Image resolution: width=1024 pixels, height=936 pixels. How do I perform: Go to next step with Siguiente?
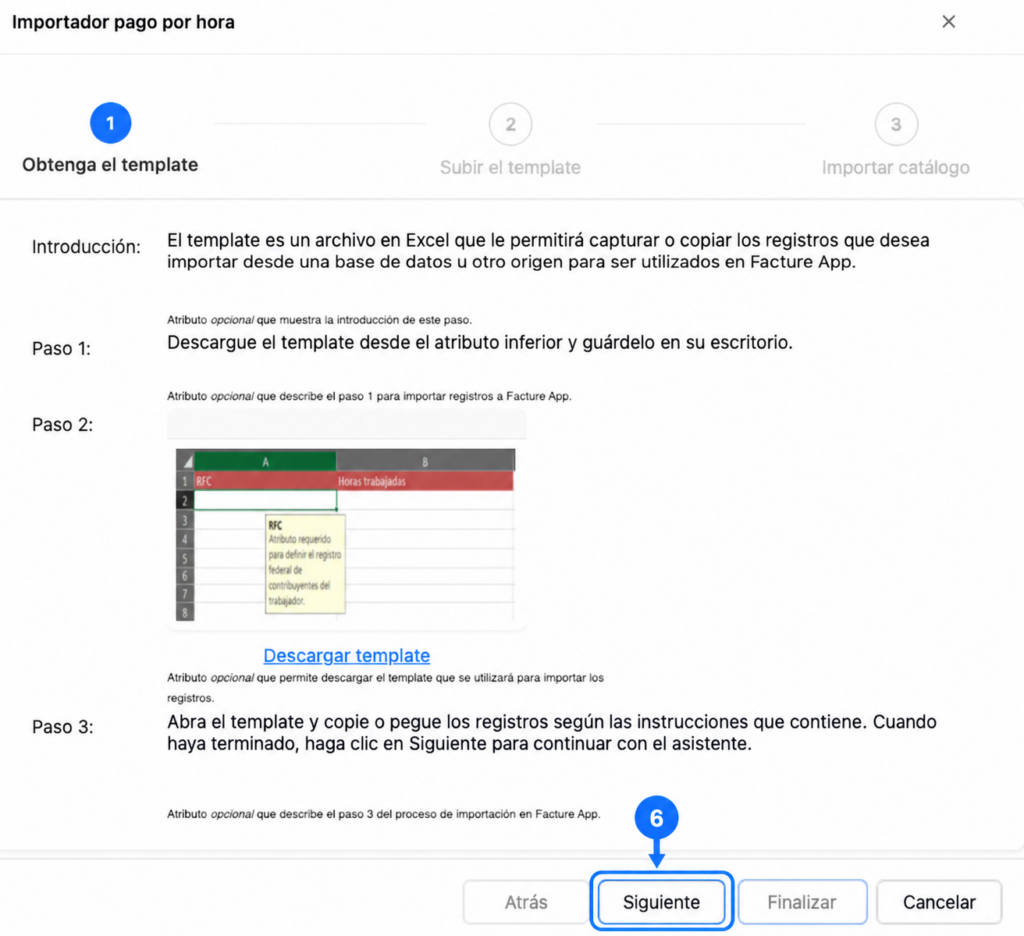[662, 902]
